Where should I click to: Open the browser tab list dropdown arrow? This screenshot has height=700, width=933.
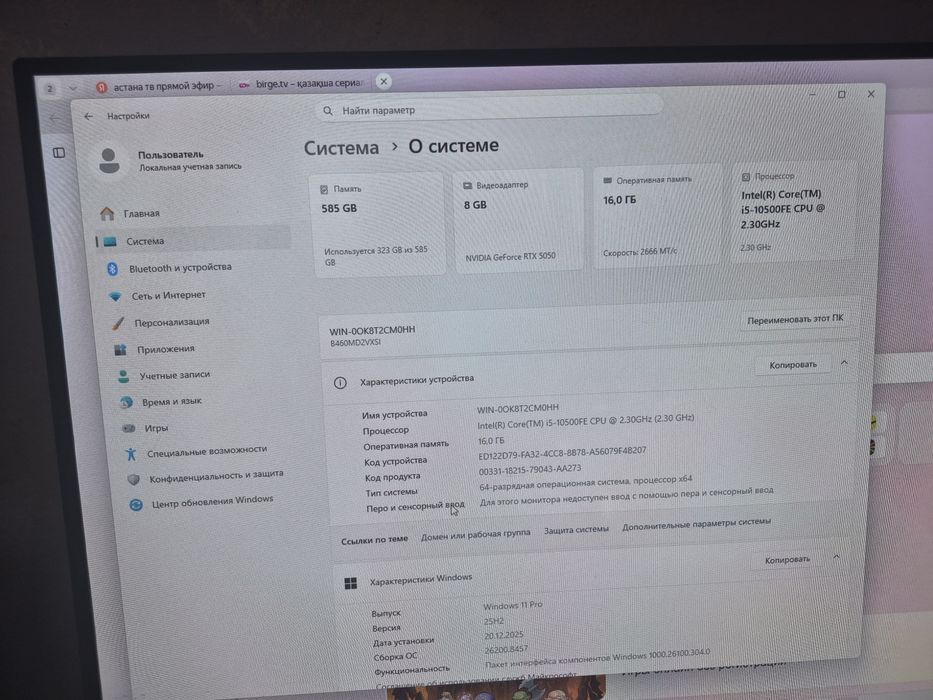(x=73, y=88)
